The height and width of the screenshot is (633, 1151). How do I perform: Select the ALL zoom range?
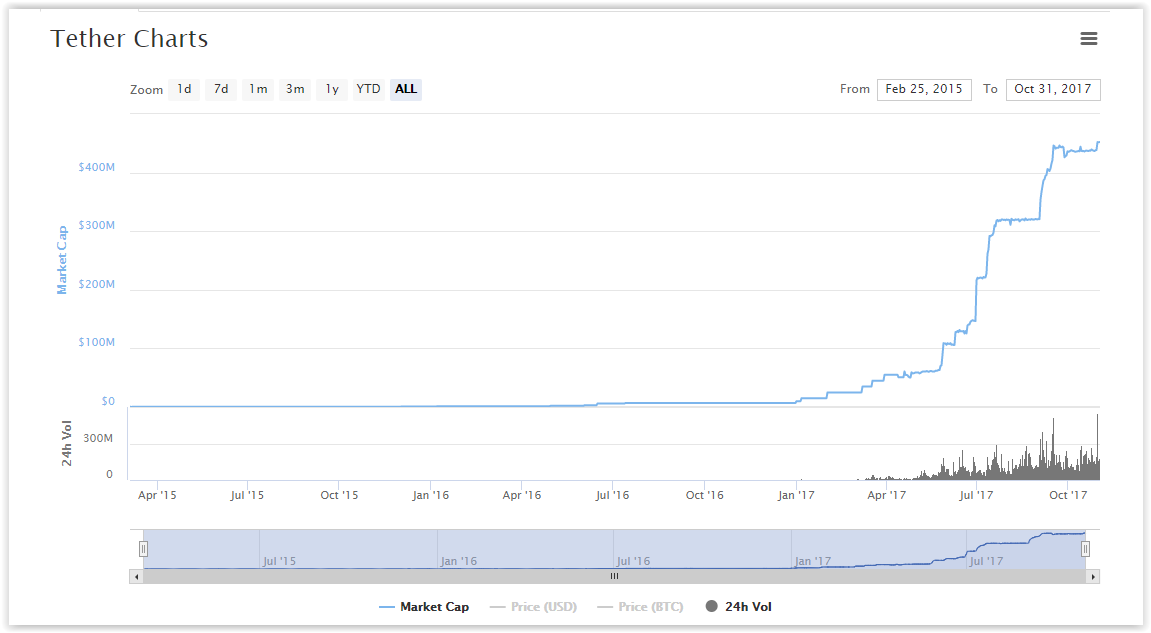coord(406,89)
